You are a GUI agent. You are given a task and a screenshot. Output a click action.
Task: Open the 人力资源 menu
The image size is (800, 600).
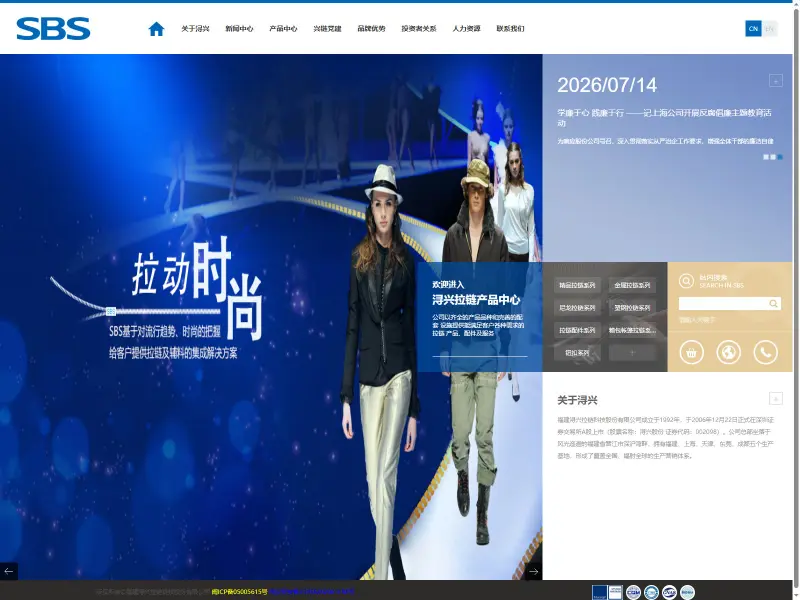[466, 29]
